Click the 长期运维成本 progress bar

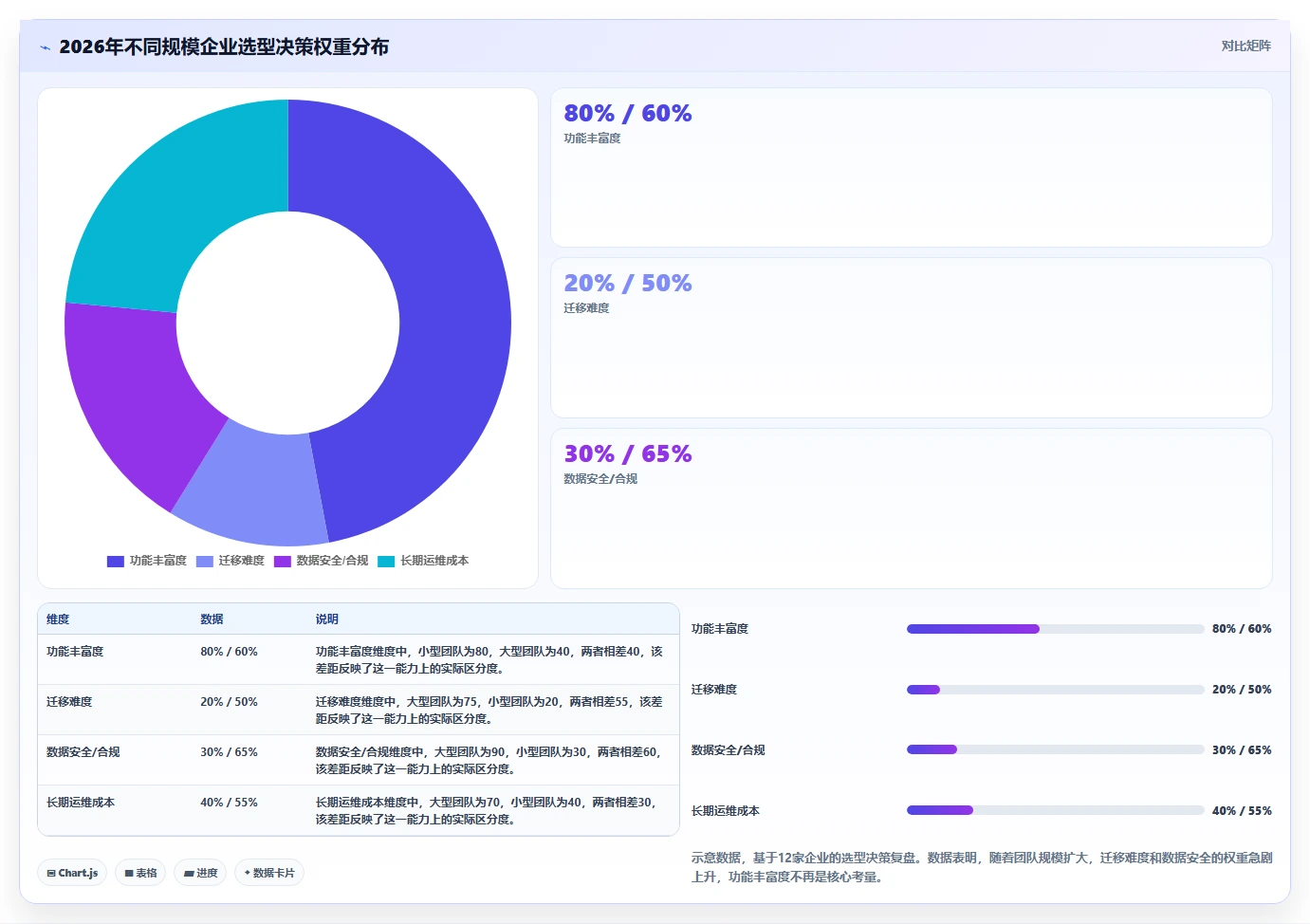coord(1056,811)
